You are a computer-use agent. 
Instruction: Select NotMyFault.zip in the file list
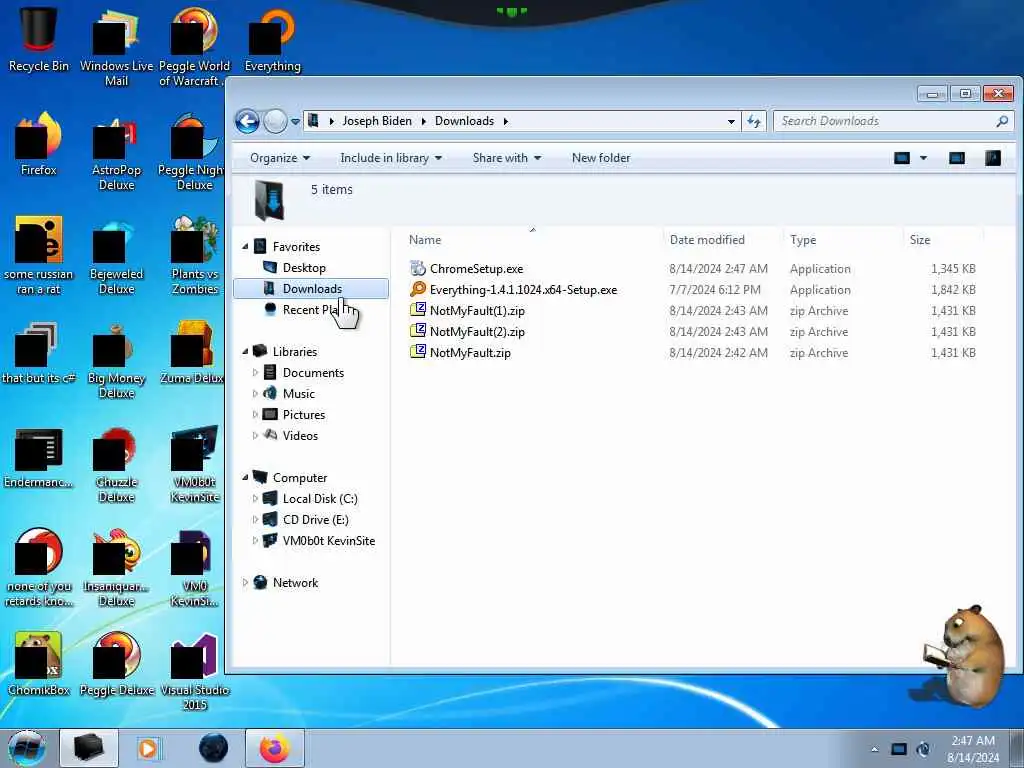pyautogui.click(x=470, y=353)
